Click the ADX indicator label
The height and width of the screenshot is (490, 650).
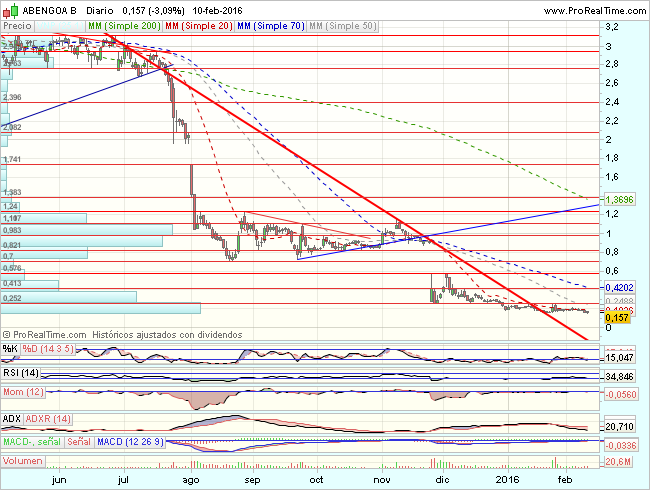[12, 419]
